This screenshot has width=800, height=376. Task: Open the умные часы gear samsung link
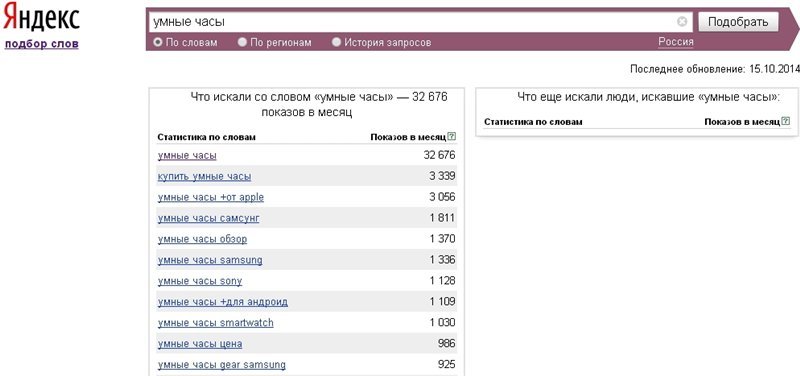221,365
